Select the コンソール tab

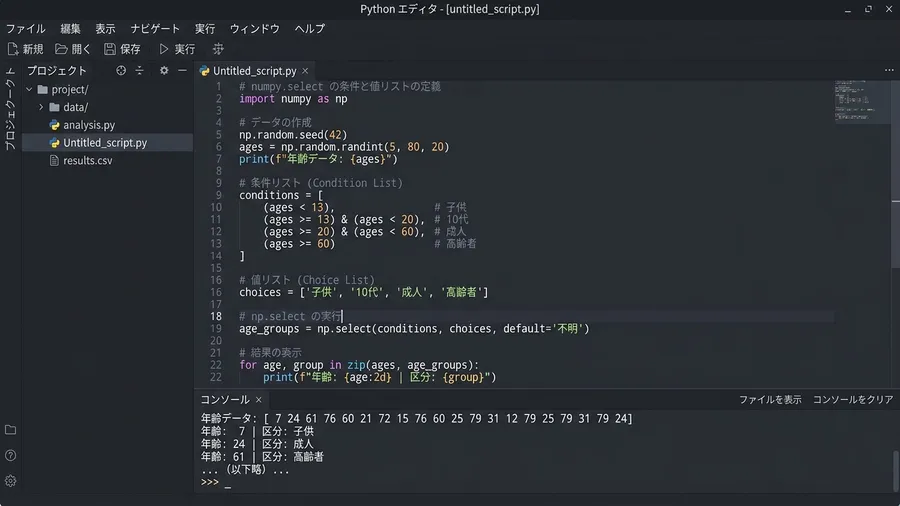point(225,399)
